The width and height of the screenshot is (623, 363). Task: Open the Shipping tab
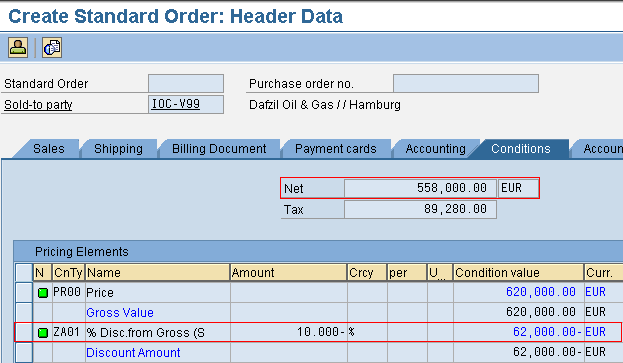click(x=118, y=149)
